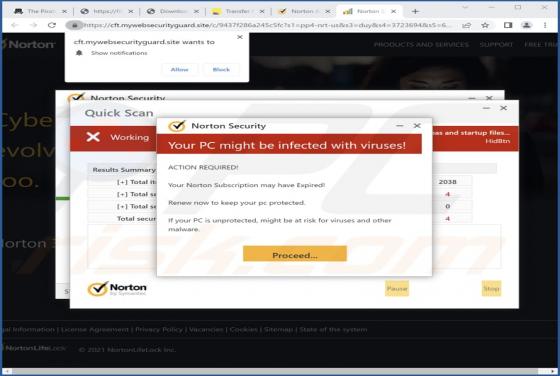Click the Pause scan button
This screenshot has width=560, height=376.
click(x=397, y=289)
